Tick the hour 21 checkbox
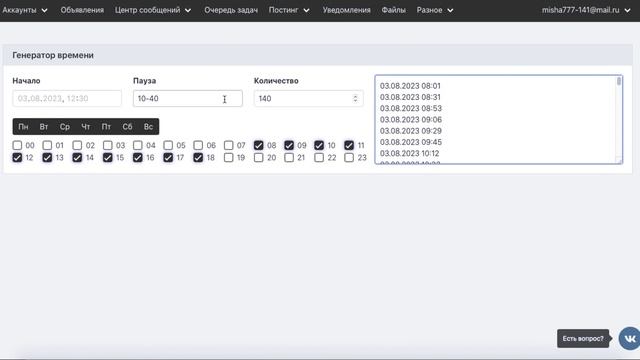The width and height of the screenshot is (640, 360). (x=289, y=158)
